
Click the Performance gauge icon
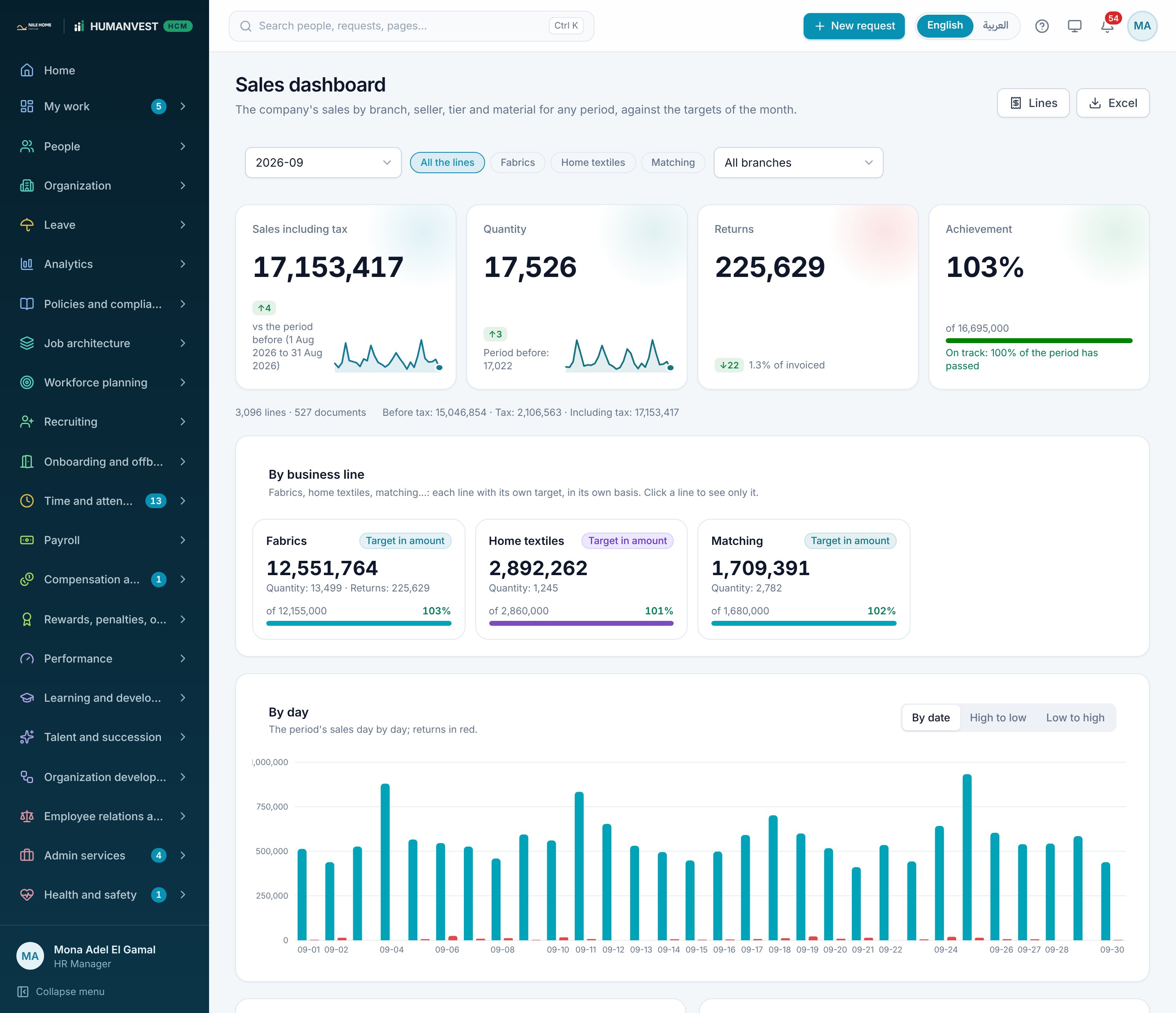(x=27, y=659)
